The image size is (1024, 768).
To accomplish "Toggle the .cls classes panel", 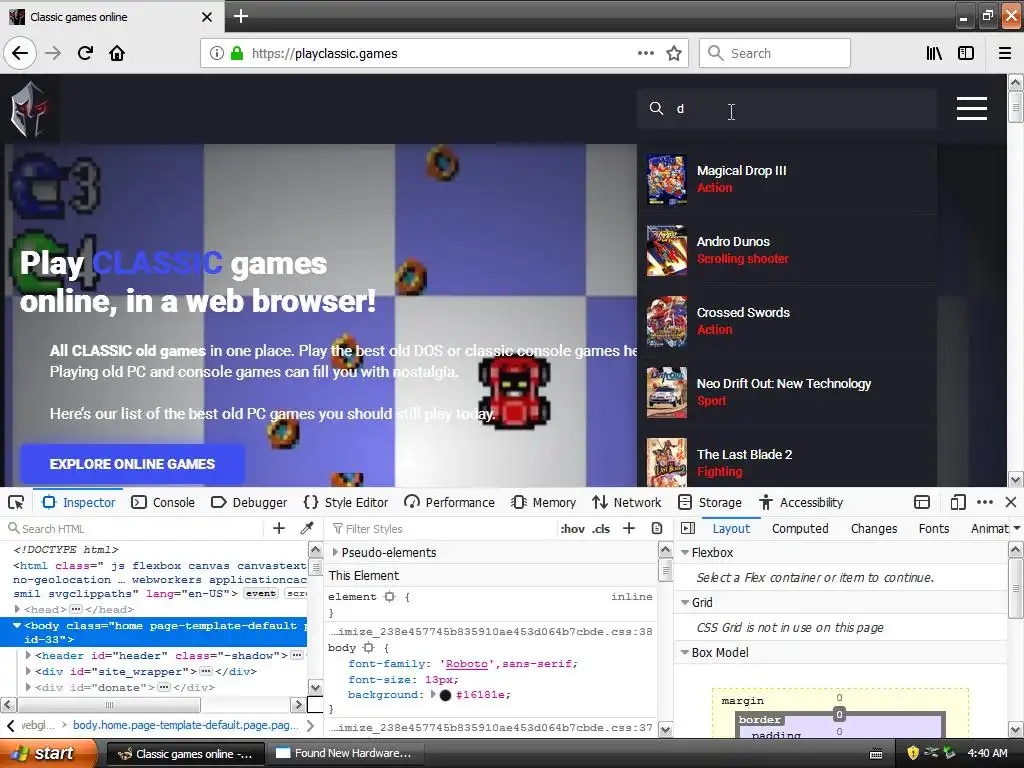I will click(x=601, y=529).
